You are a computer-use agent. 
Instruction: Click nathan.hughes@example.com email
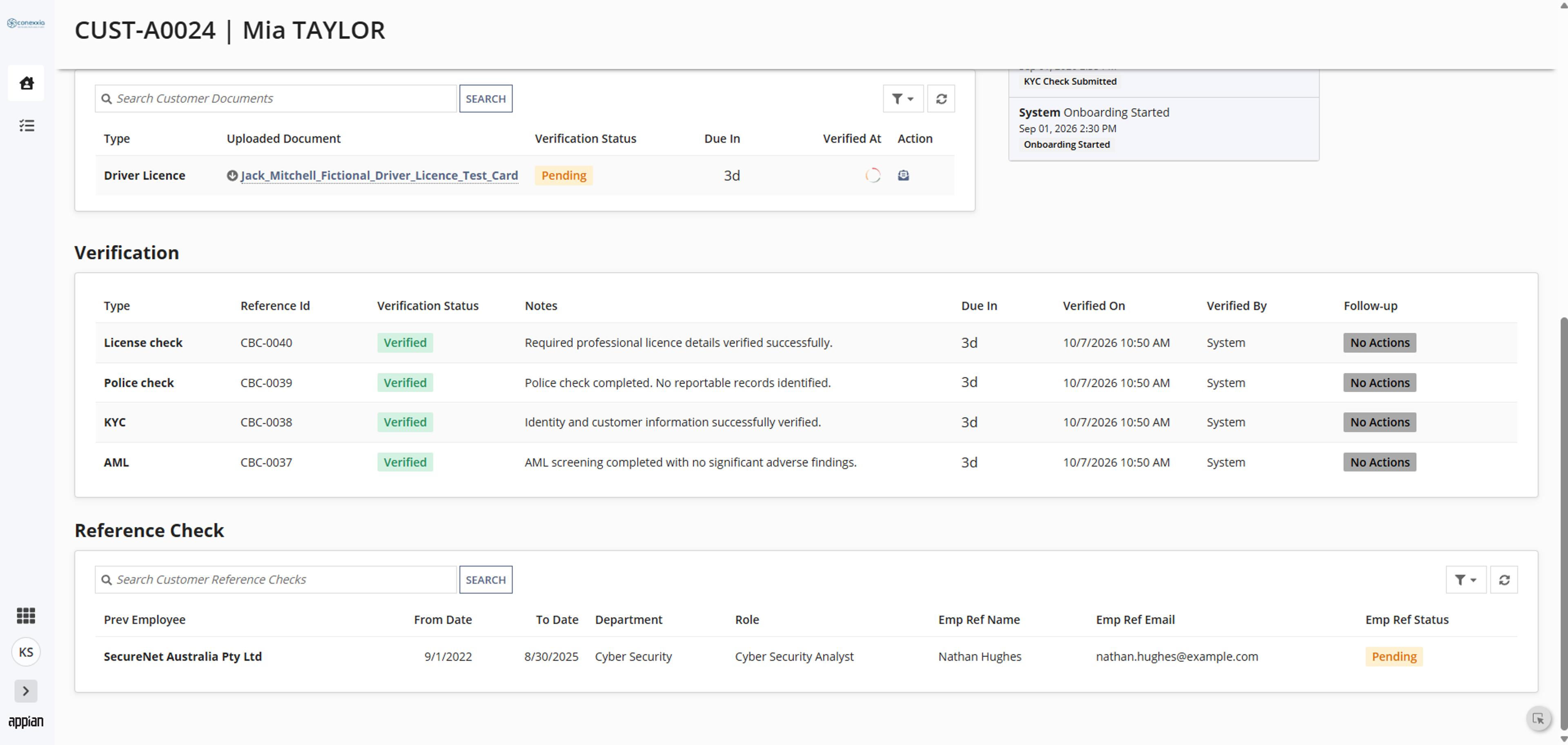(1176, 656)
